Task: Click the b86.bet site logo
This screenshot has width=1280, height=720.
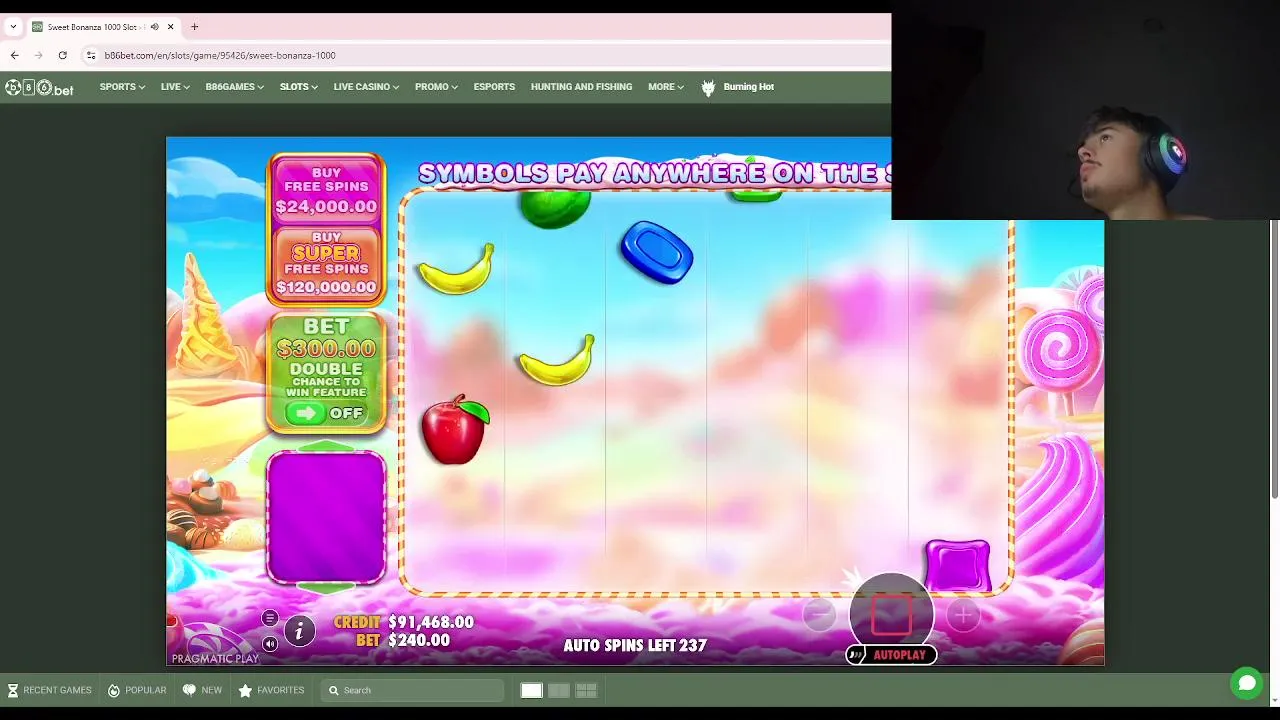Action: tap(39, 88)
